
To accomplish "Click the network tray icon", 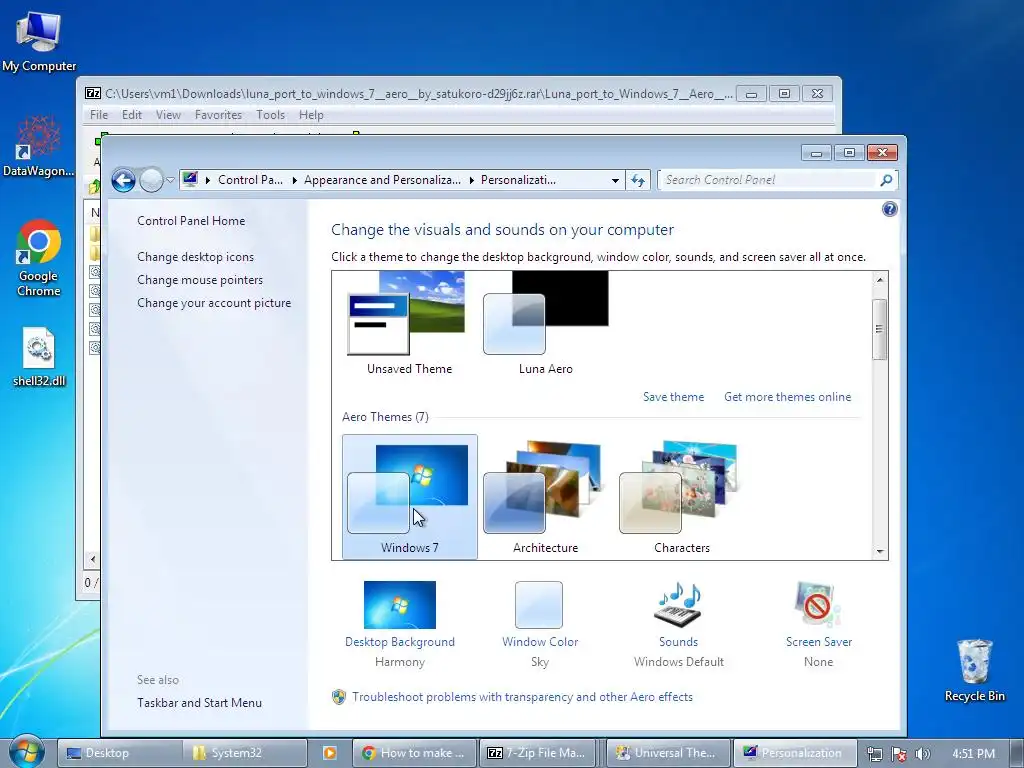I will click(874, 754).
